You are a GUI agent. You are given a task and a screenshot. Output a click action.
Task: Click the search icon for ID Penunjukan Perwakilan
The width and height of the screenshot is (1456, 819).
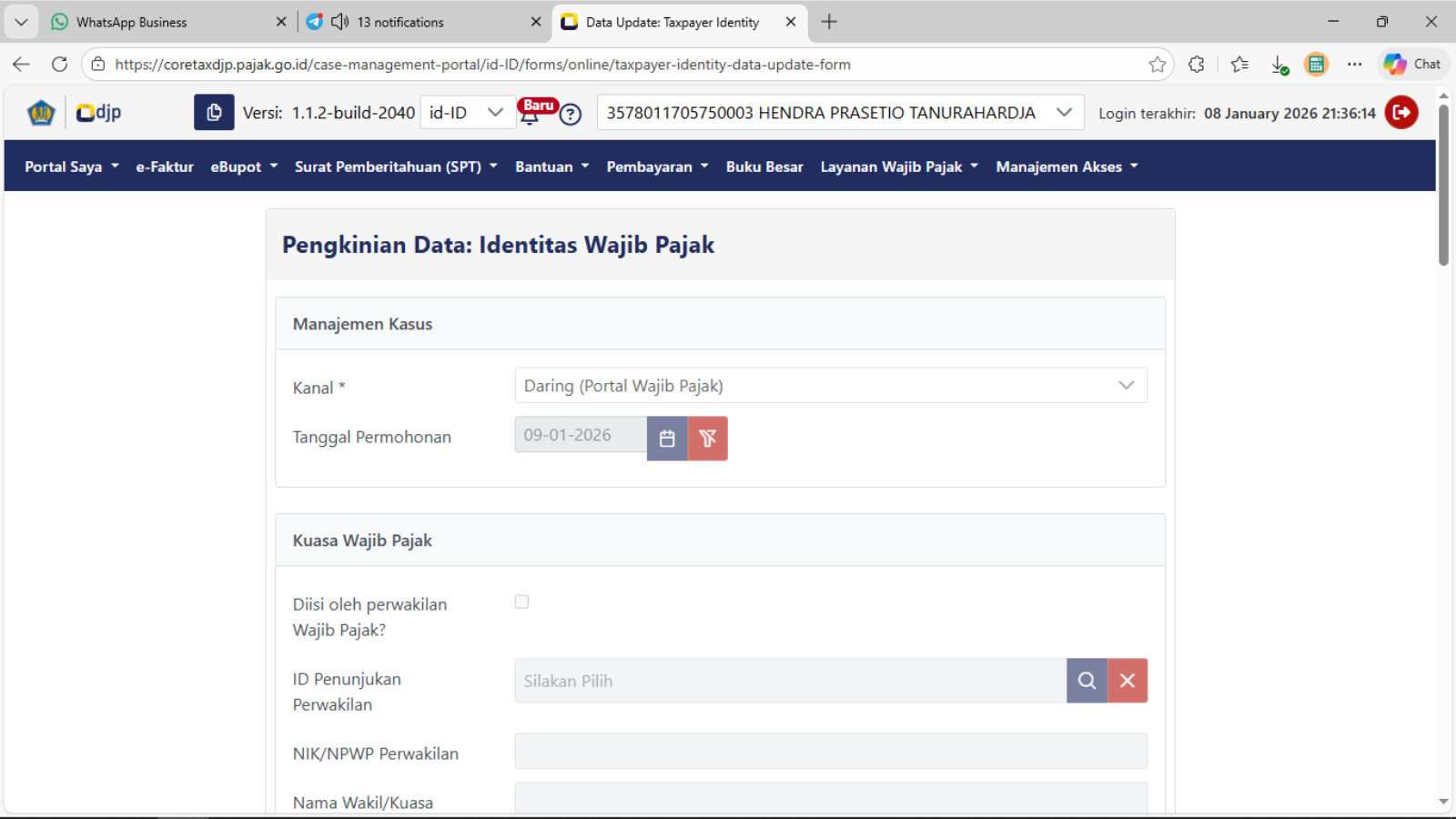(x=1087, y=681)
